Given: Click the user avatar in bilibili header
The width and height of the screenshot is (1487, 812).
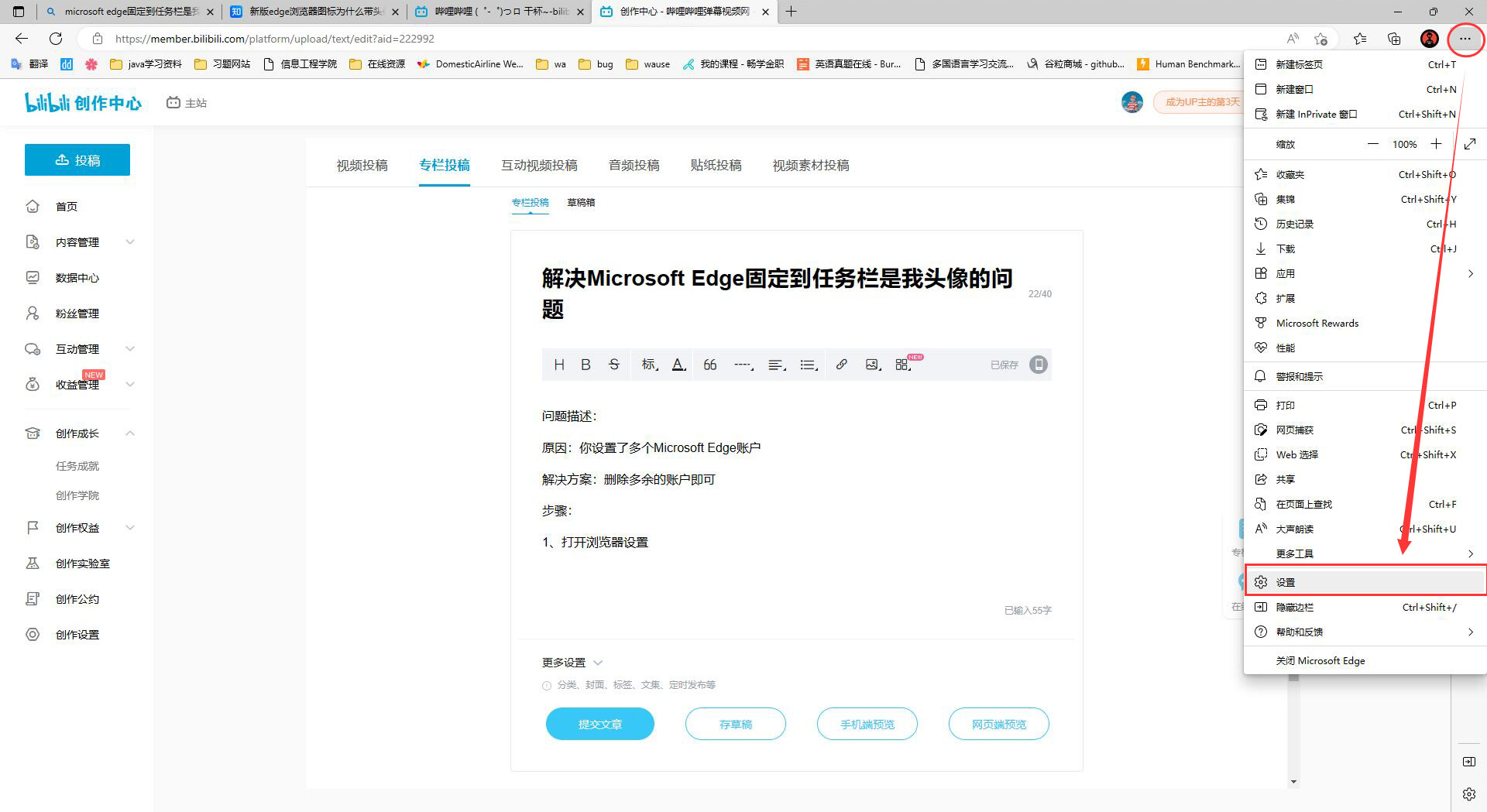Looking at the screenshot, I should click(1132, 102).
